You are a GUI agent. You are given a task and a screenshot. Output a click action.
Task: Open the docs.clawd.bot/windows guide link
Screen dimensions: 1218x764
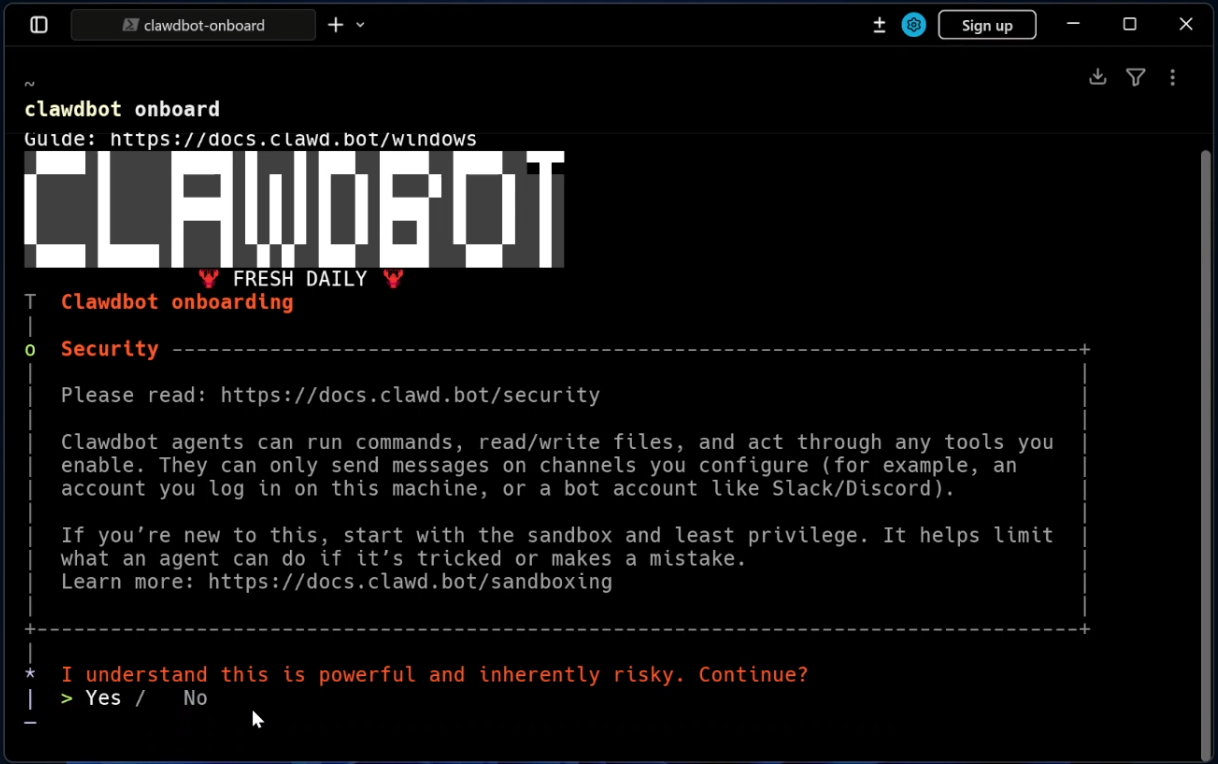pos(293,139)
